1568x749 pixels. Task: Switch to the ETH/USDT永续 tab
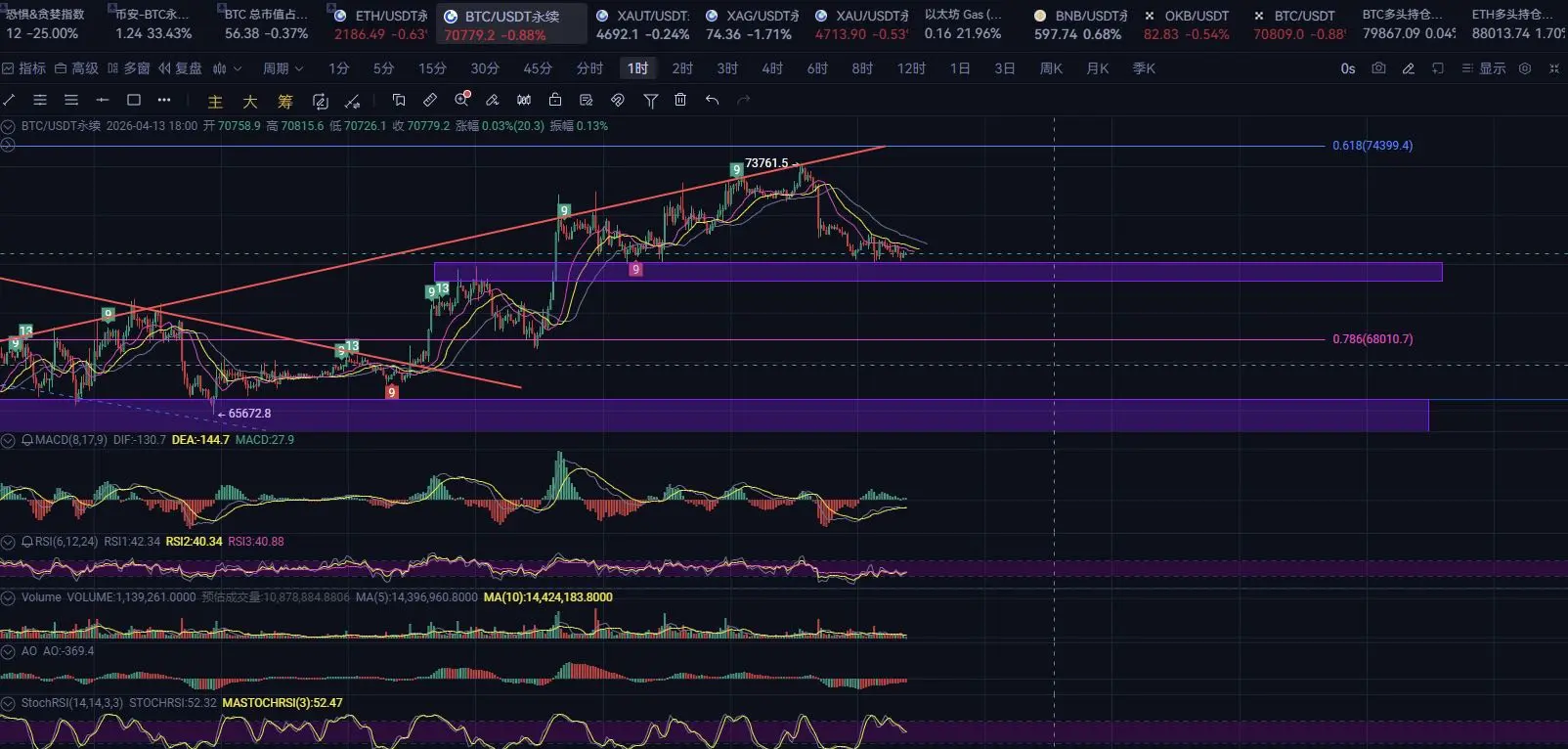[380, 24]
